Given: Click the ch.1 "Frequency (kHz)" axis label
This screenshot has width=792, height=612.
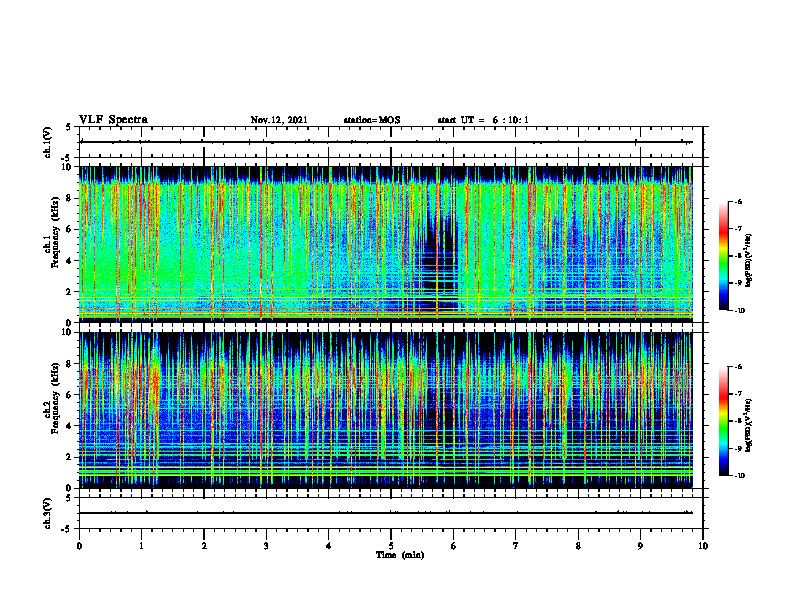Looking at the screenshot, I should click(55, 230).
